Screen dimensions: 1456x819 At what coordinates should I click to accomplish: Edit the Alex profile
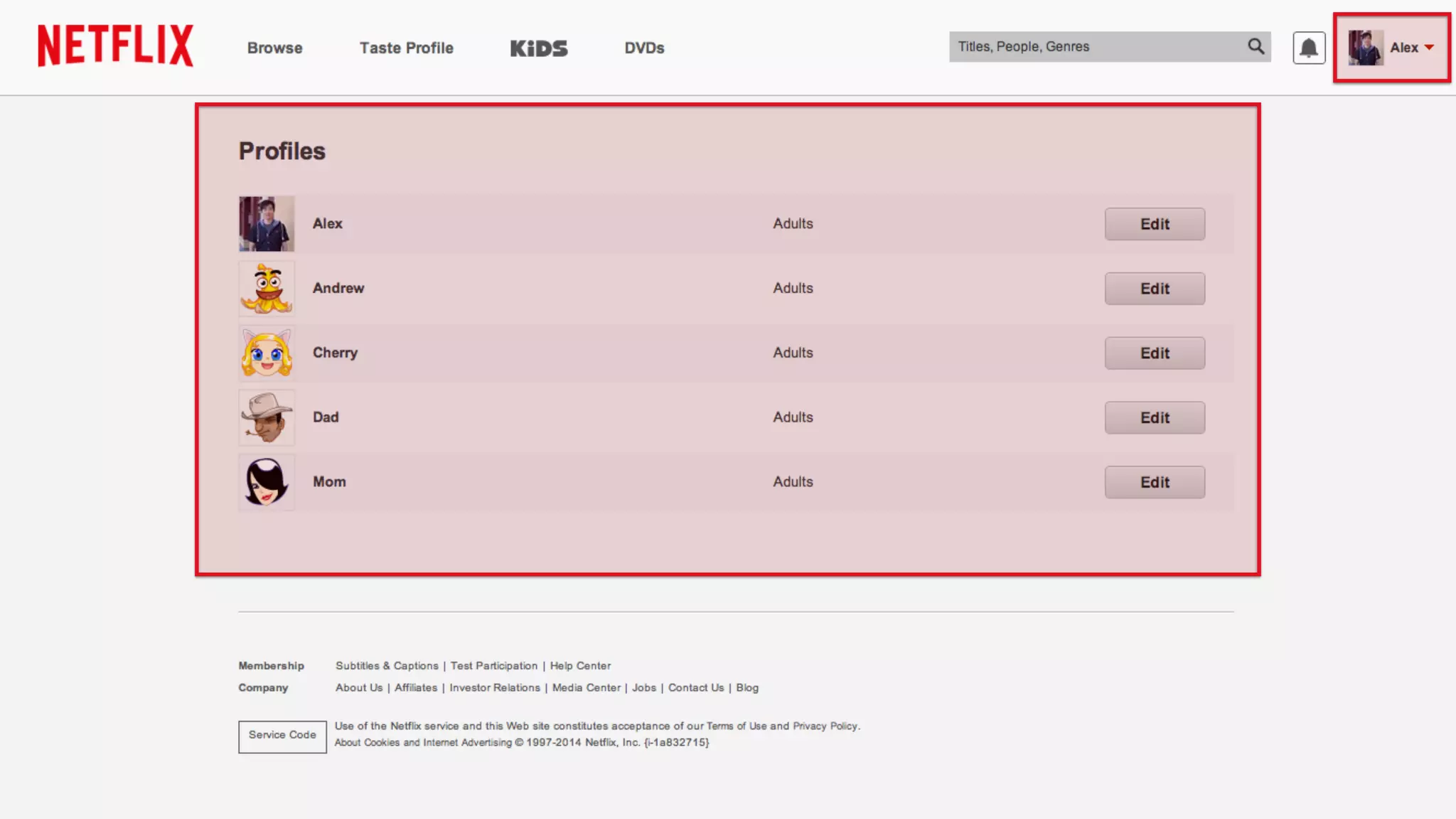(1155, 224)
